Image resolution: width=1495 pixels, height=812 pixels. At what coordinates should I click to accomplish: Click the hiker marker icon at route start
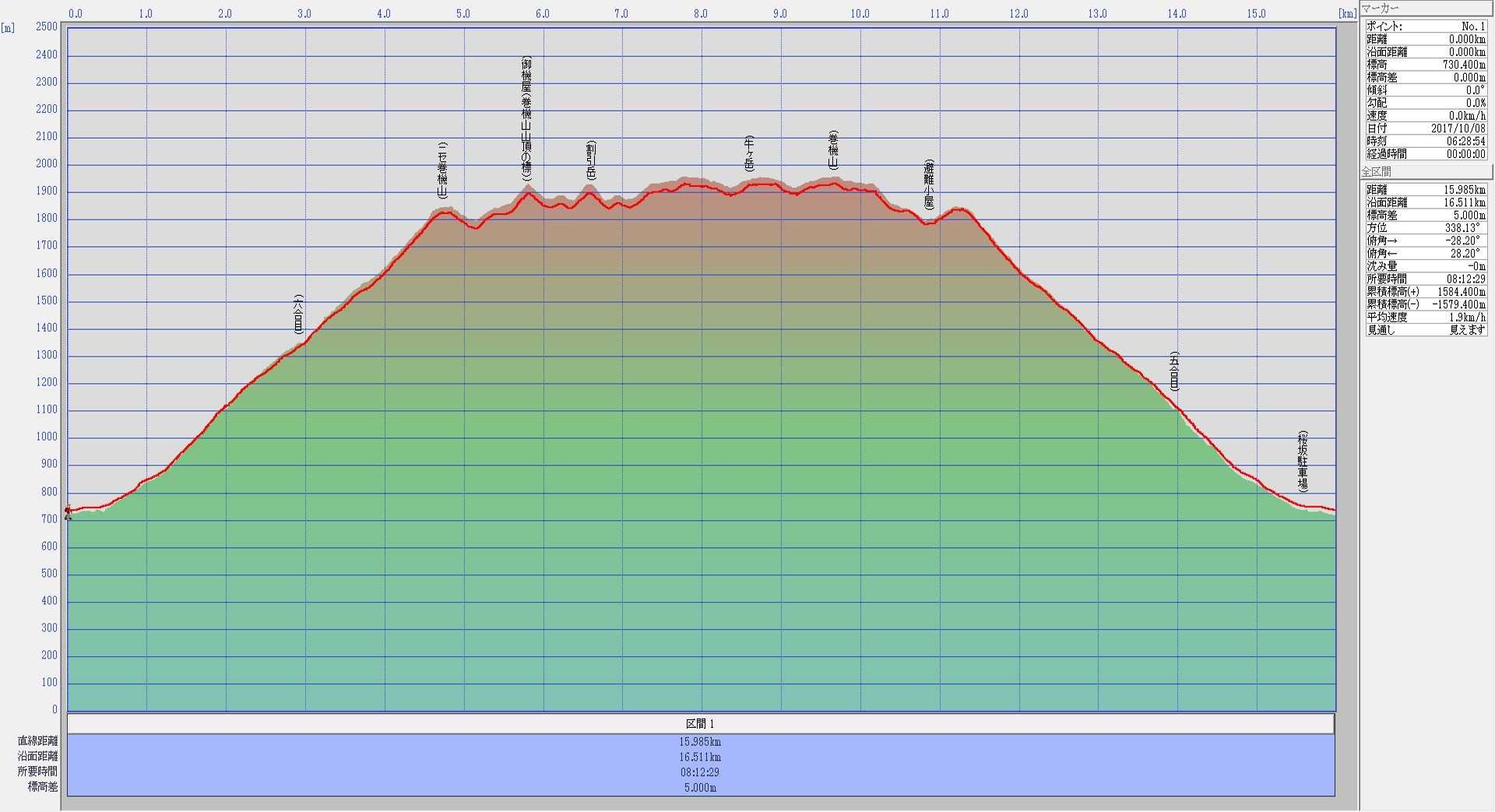(x=68, y=511)
